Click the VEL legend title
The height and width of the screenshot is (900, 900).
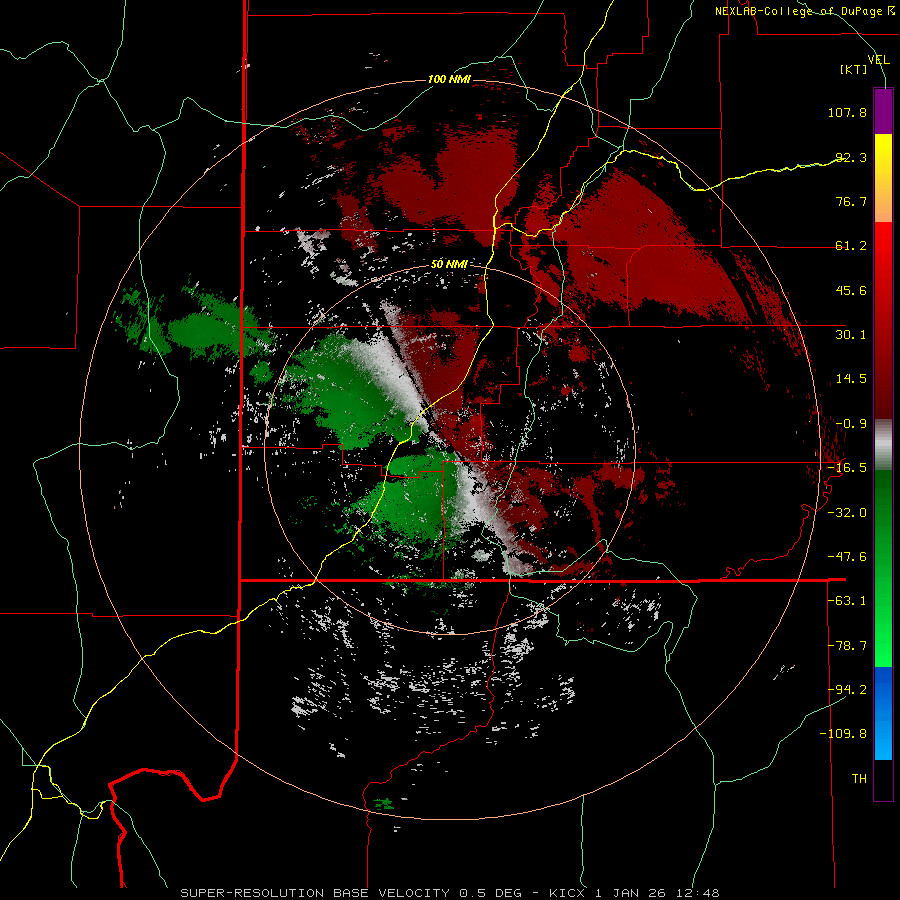tap(878, 59)
